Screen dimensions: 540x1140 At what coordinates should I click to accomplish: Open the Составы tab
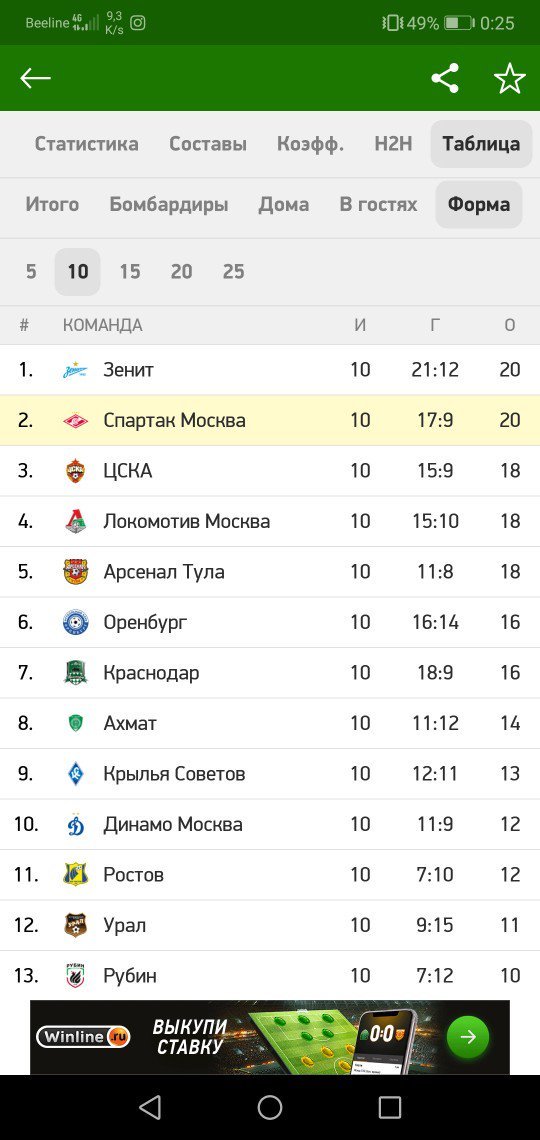(x=208, y=144)
